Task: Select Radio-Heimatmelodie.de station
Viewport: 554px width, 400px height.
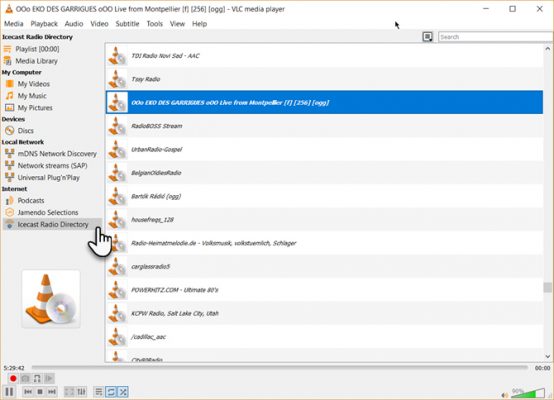Action: 324,243
